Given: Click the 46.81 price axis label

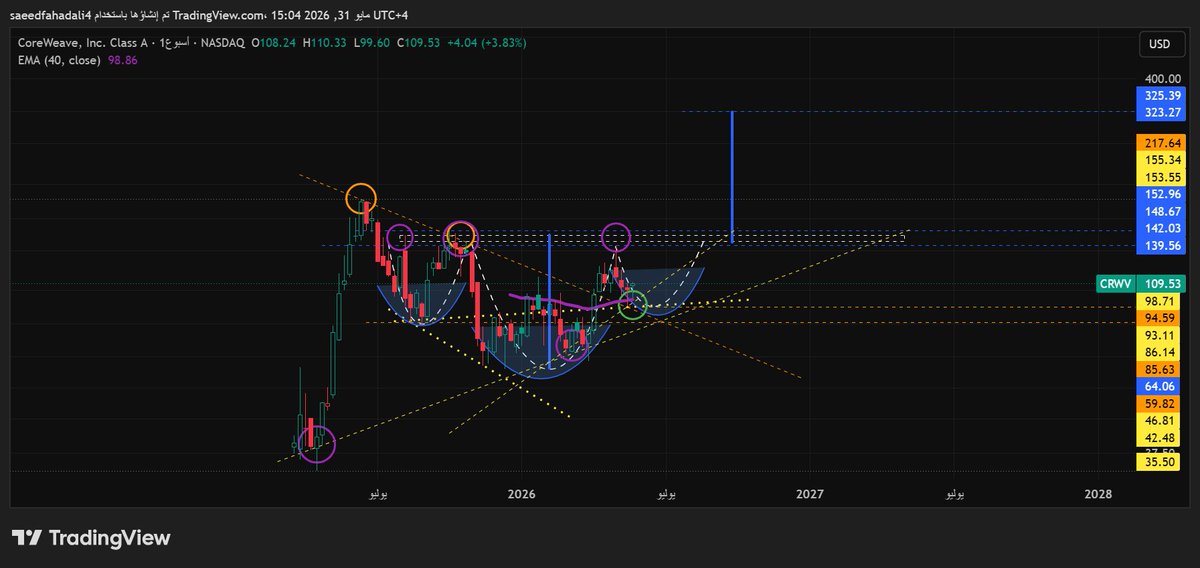Looking at the screenshot, I should point(1158,421).
